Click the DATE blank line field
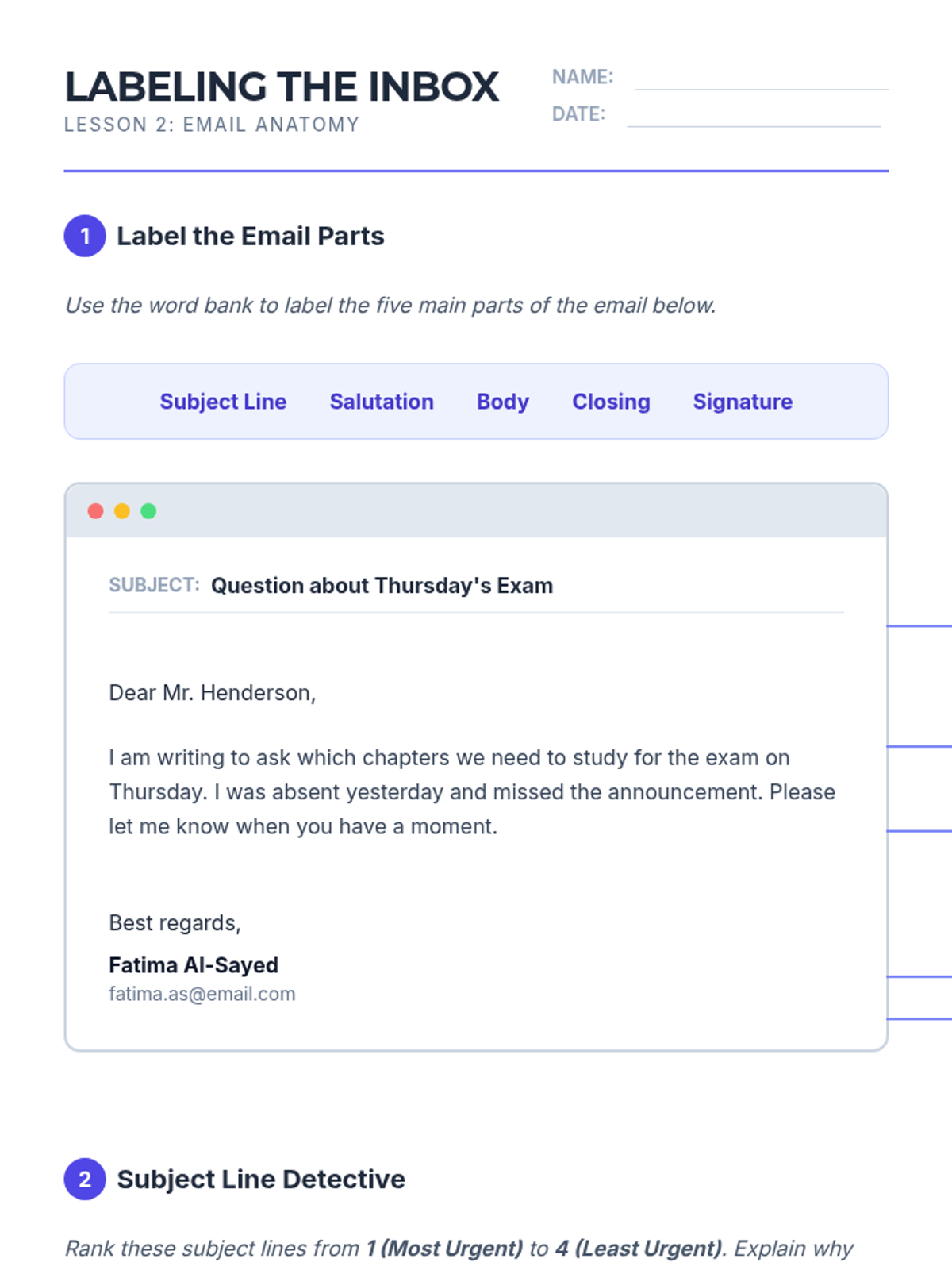The width and height of the screenshot is (952, 1270). pyautogui.click(x=754, y=117)
